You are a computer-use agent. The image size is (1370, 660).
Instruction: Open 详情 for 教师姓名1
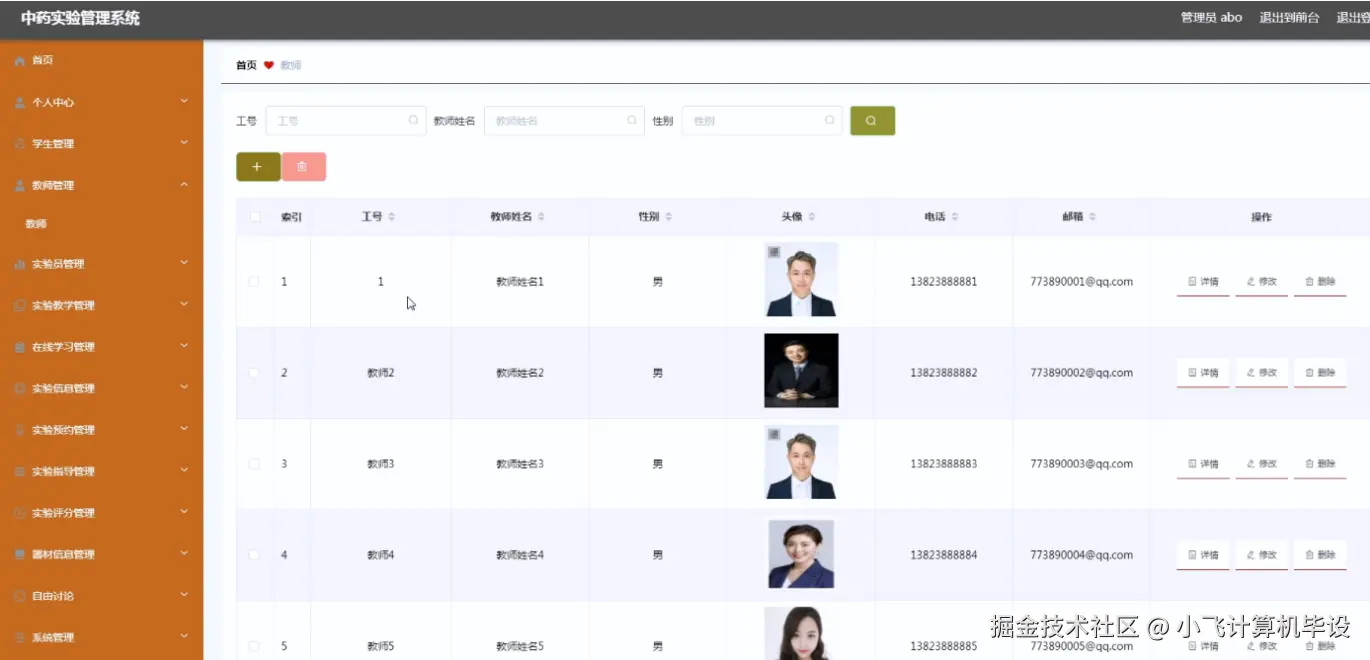click(1203, 282)
